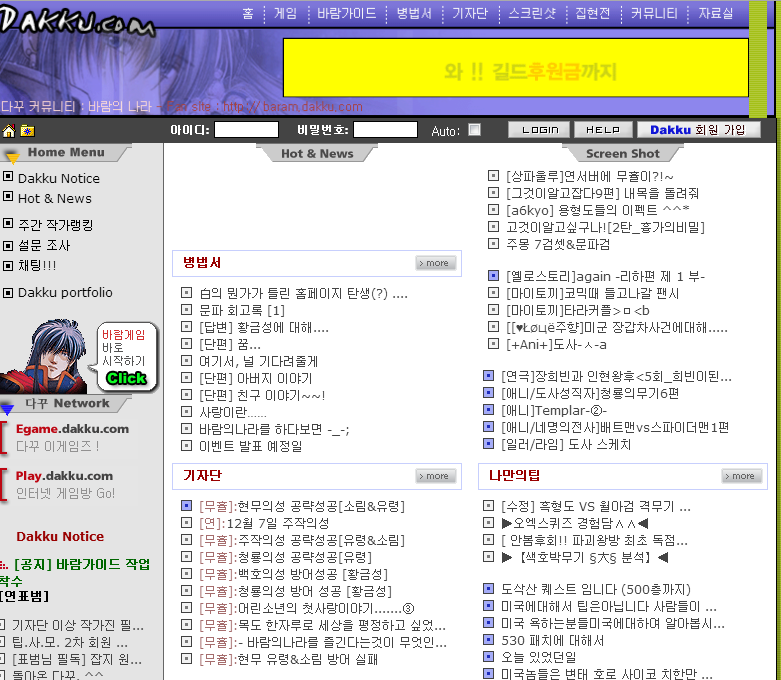Click blue bullet beside 현무의성 공략성공 post
This screenshot has width=781, height=680.
(186, 506)
